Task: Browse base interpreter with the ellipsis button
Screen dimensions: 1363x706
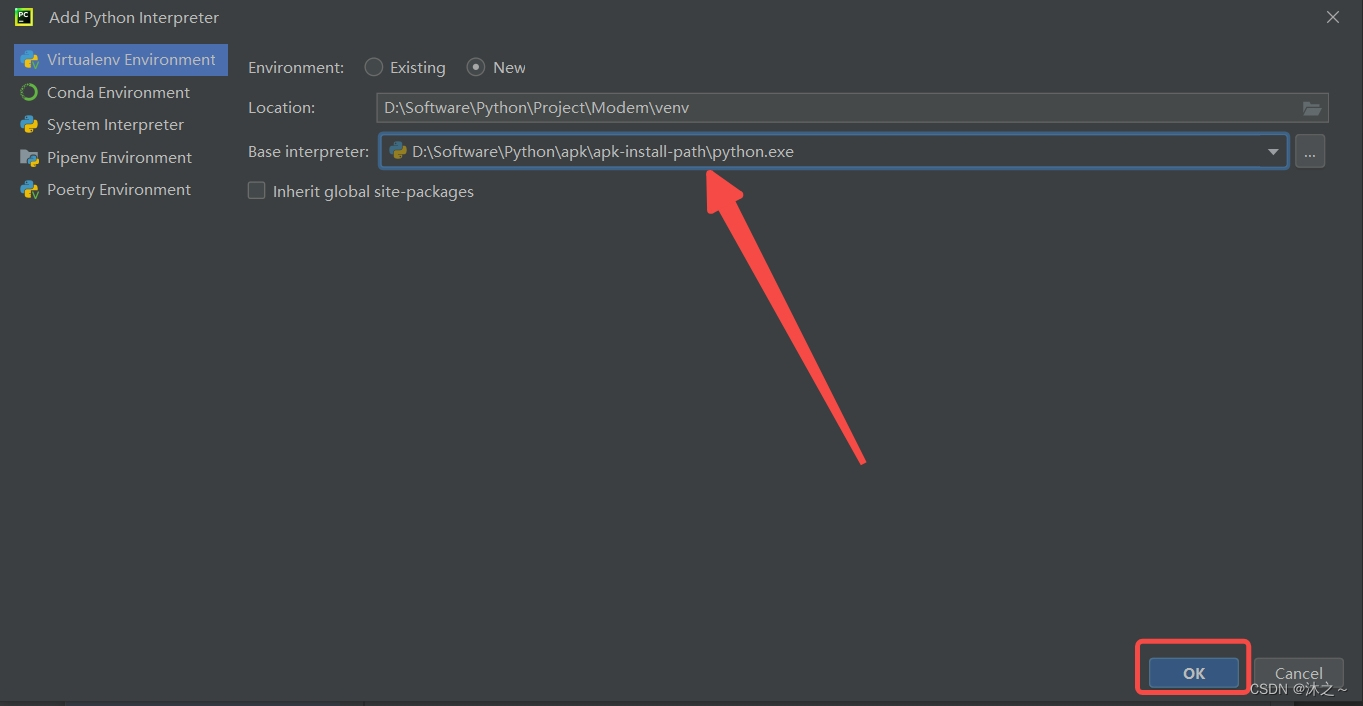Action: [1310, 152]
